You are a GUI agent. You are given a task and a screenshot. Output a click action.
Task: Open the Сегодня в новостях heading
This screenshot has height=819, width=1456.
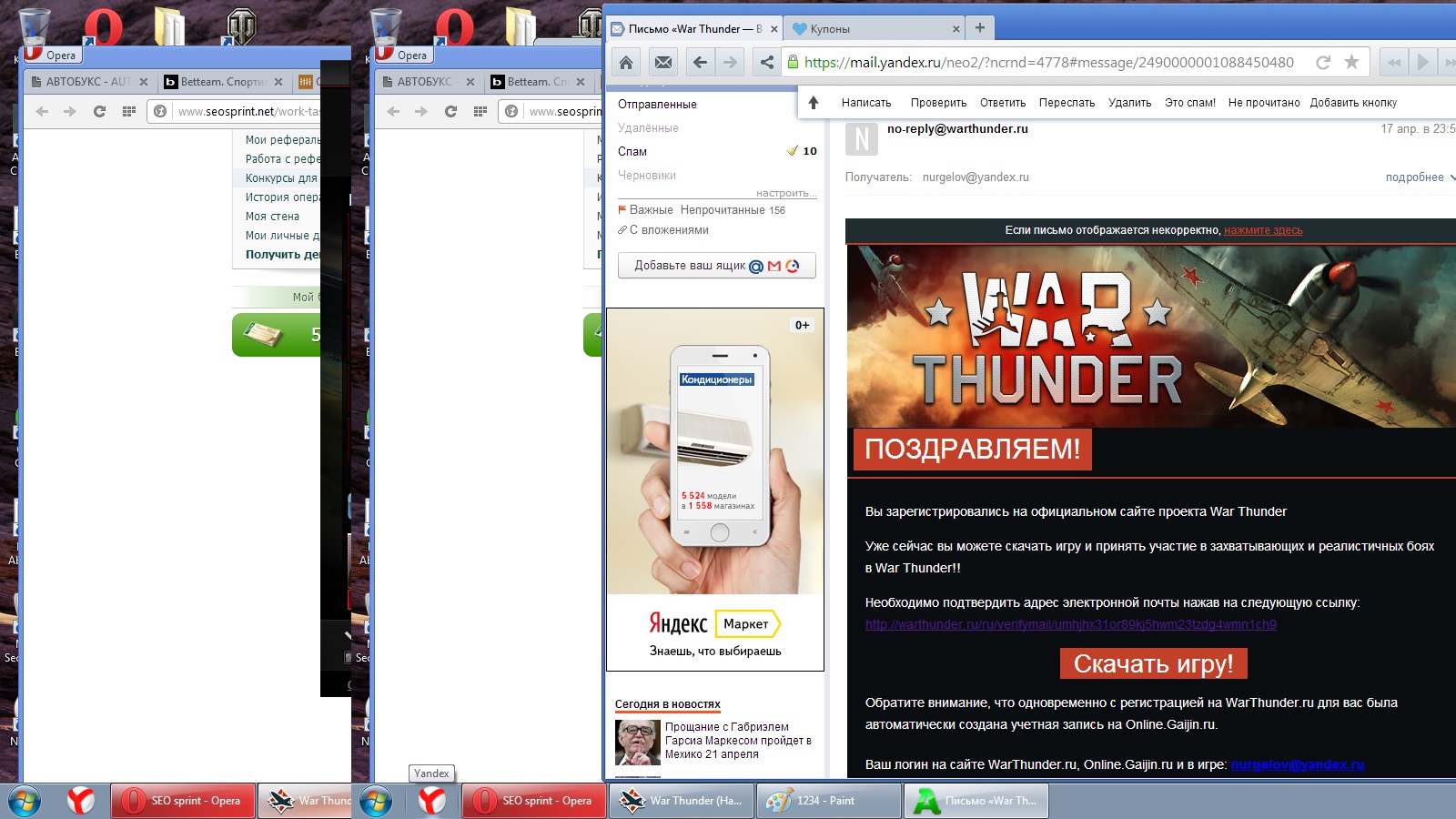coord(667,704)
